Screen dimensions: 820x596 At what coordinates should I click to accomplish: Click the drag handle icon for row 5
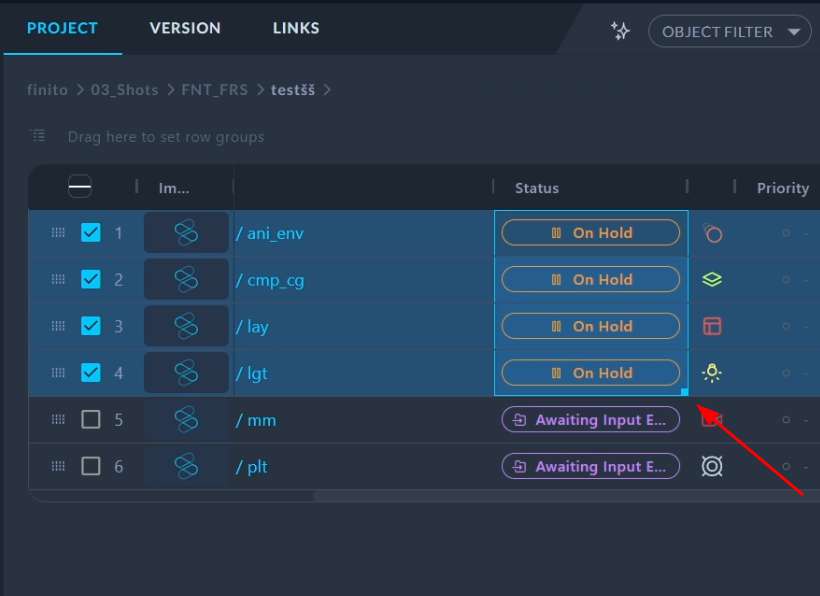pos(59,420)
